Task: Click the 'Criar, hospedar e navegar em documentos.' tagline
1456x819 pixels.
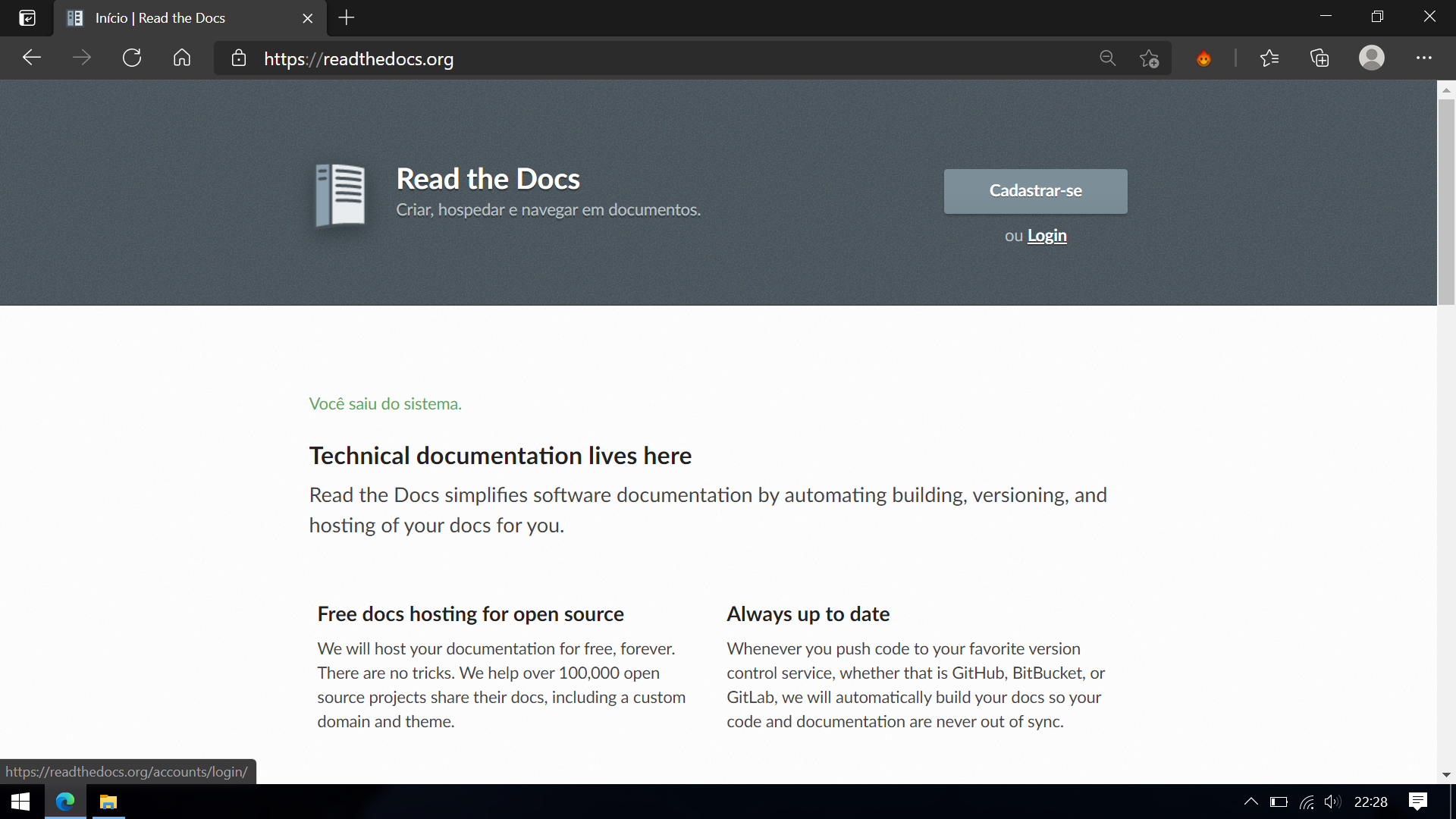Action: (x=548, y=210)
